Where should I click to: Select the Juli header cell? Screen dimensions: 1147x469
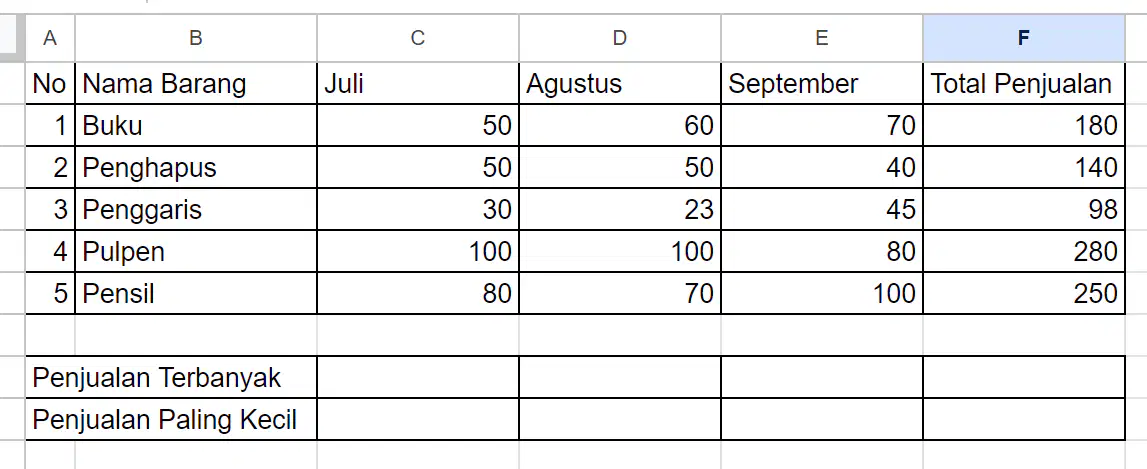[x=418, y=83]
